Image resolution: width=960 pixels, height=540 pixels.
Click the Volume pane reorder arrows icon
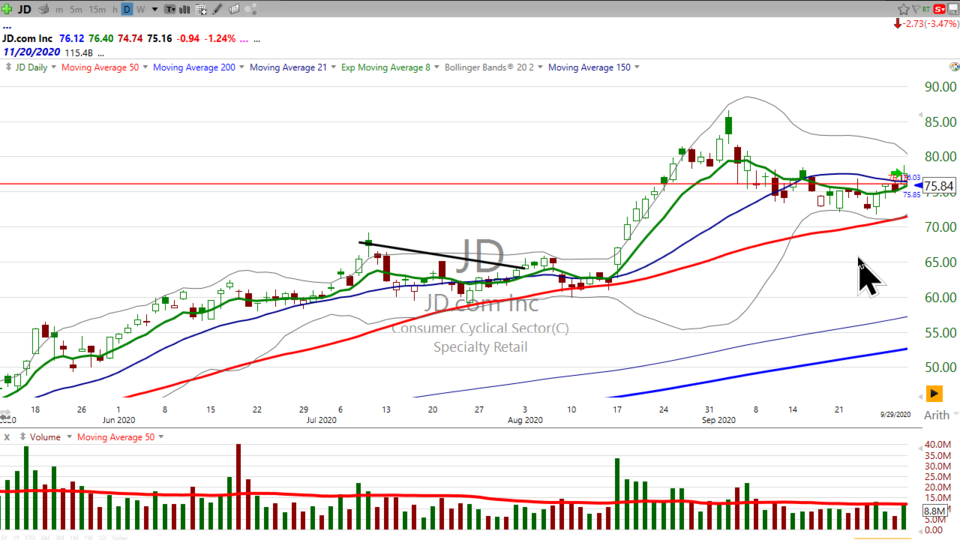point(22,437)
